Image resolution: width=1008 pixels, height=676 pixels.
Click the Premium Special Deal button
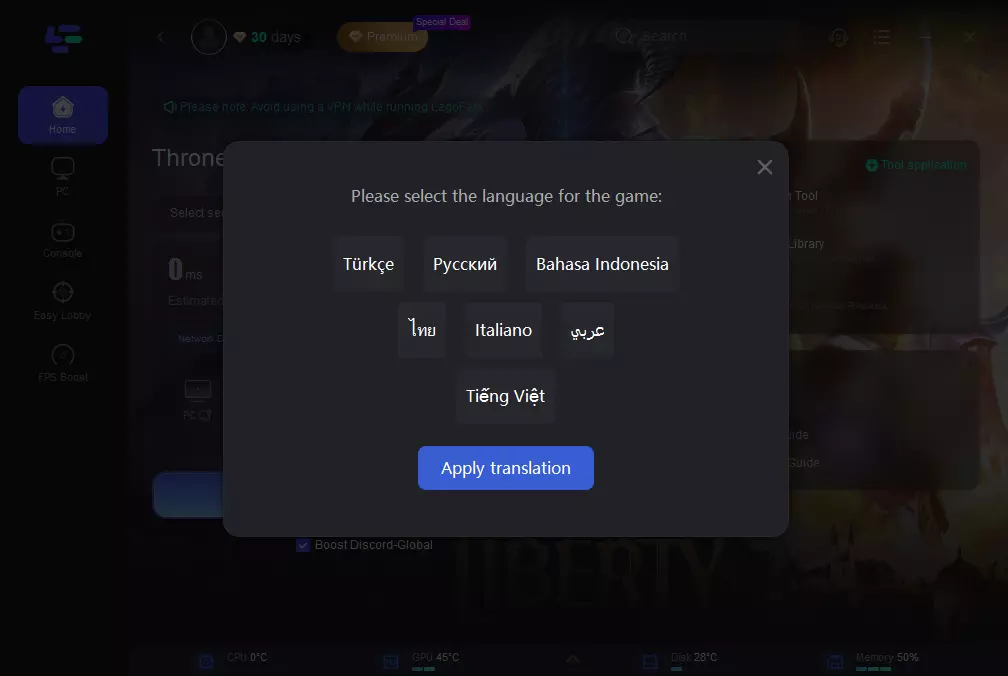coord(382,37)
